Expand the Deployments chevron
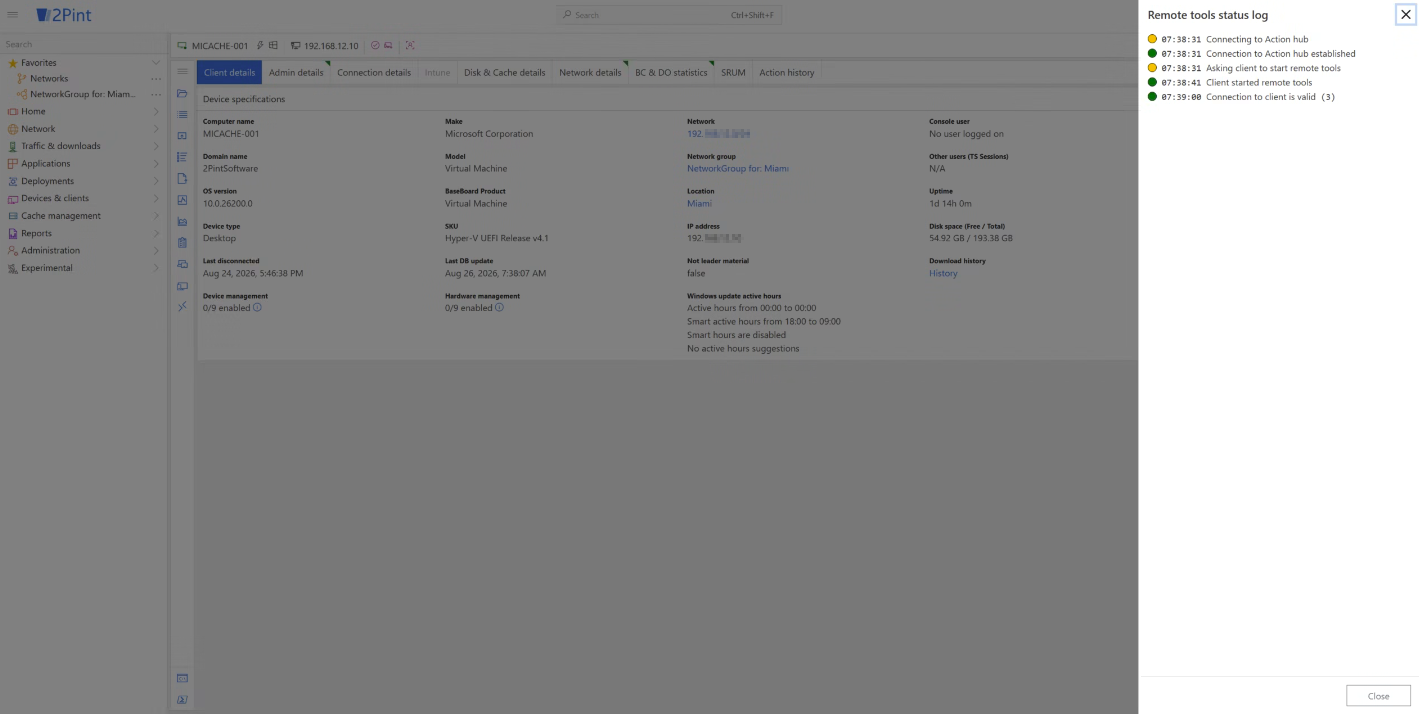 click(x=156, y=181)
